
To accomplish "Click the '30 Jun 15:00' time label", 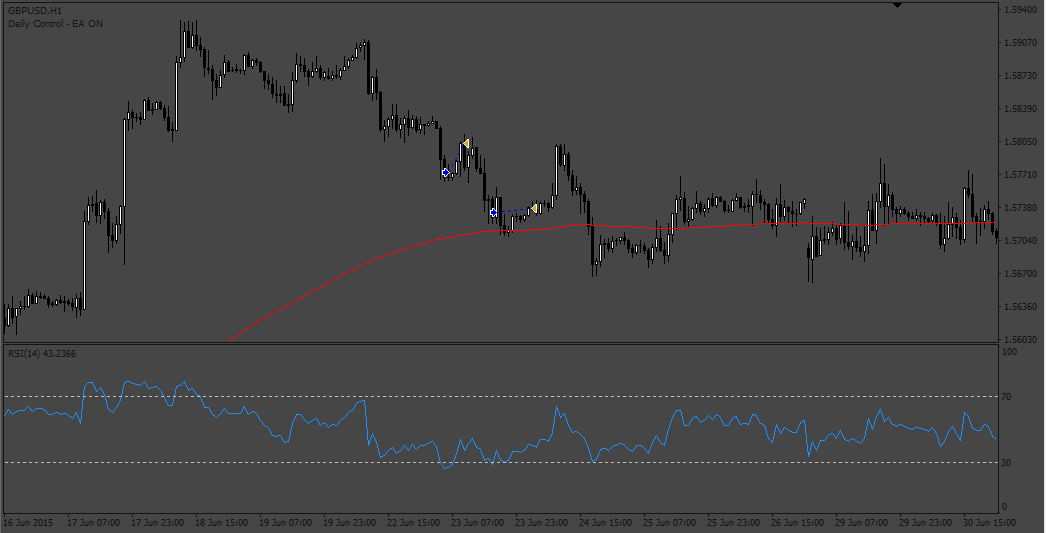I will click(x=990, y=523).
